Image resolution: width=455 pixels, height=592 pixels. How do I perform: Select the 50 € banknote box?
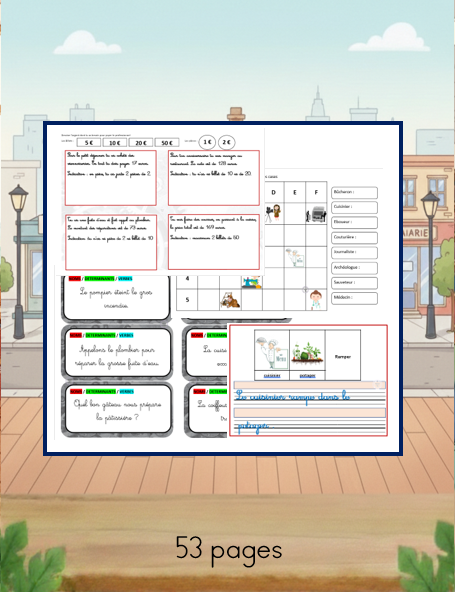click(167, 143)
